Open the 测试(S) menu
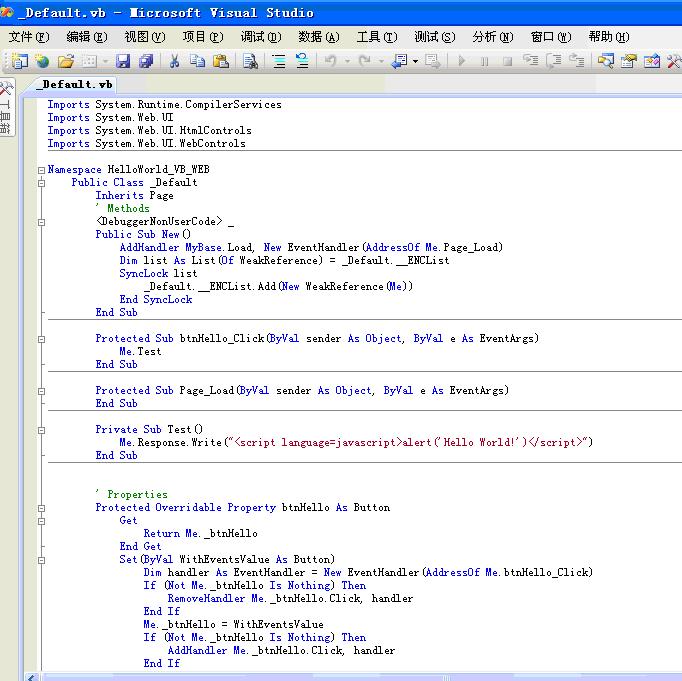The width and height of the screenshot is (682, 681). pyautogui.click(x=435, y=37)
